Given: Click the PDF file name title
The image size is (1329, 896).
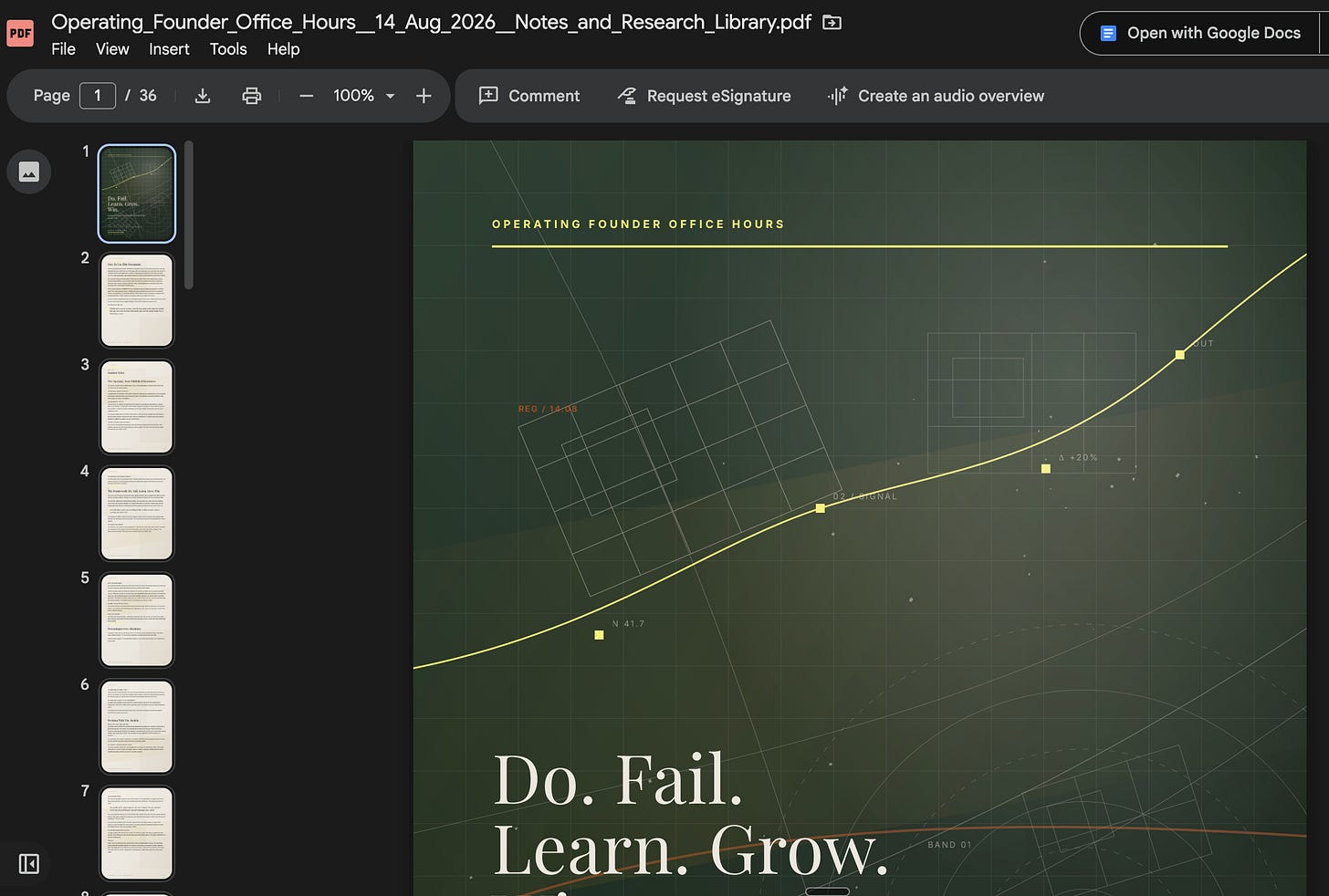Looking at the screenshot, I should click(431, 22).
